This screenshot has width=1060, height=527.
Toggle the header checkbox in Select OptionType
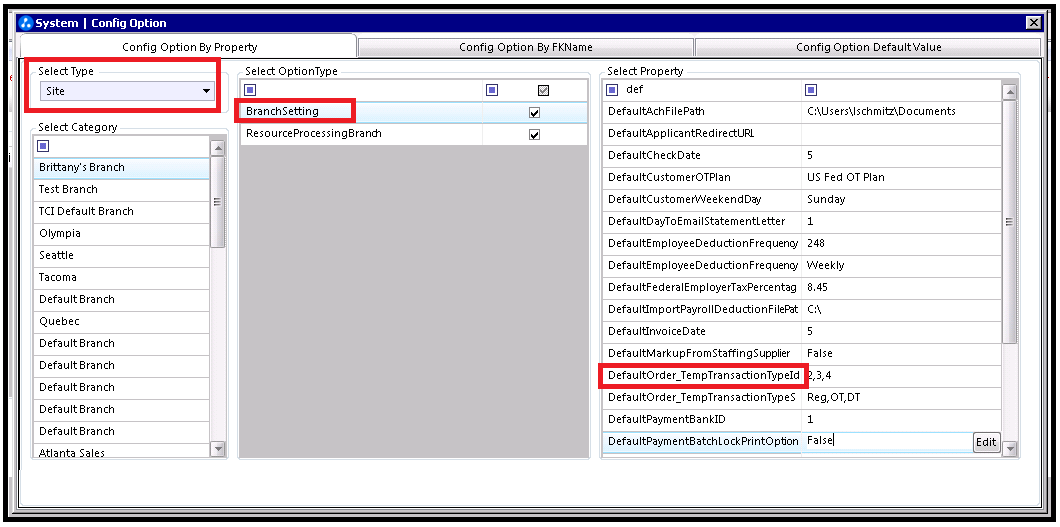click(543, 90)
